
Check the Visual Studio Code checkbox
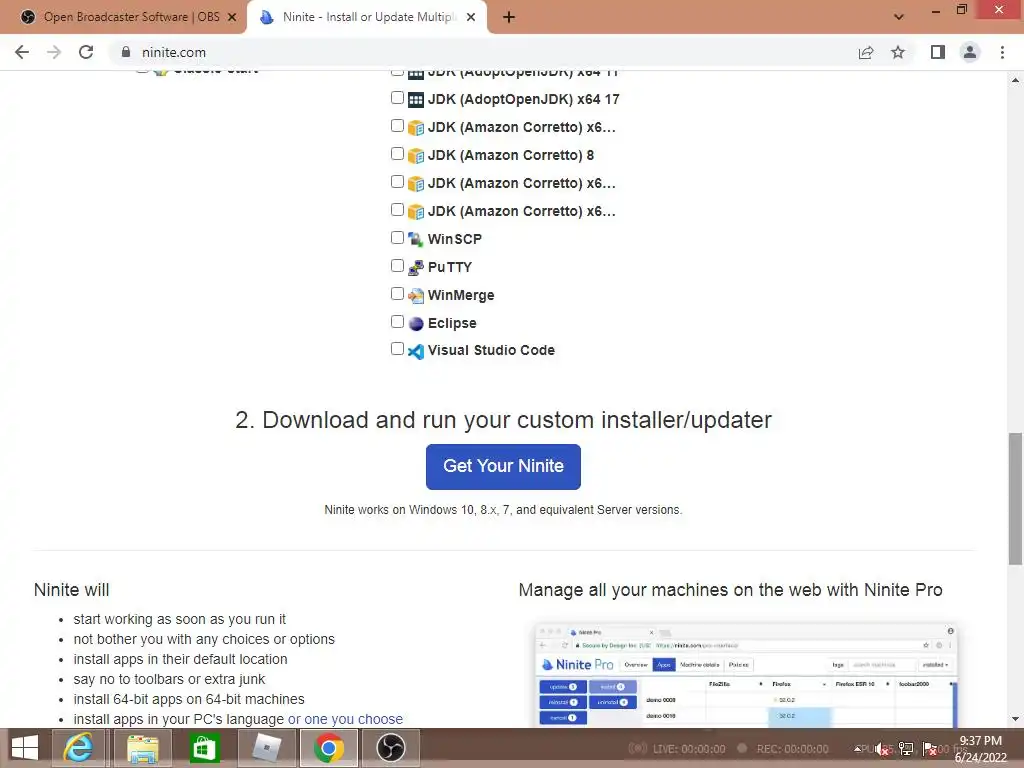pyautogui.click(x=397, y=349)
